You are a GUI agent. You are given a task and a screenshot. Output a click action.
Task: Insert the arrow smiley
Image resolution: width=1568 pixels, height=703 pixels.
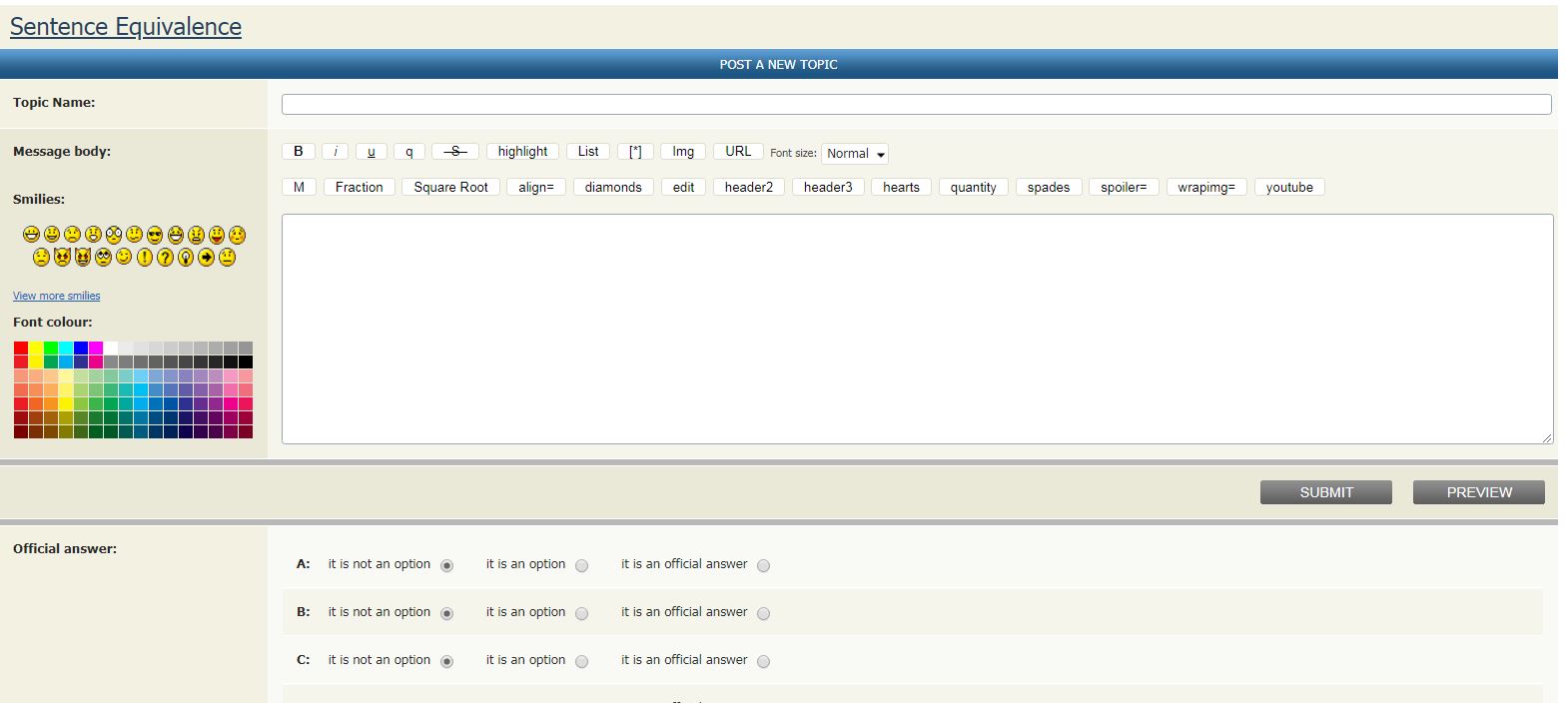pyautogui.click(x=206, y=258)
